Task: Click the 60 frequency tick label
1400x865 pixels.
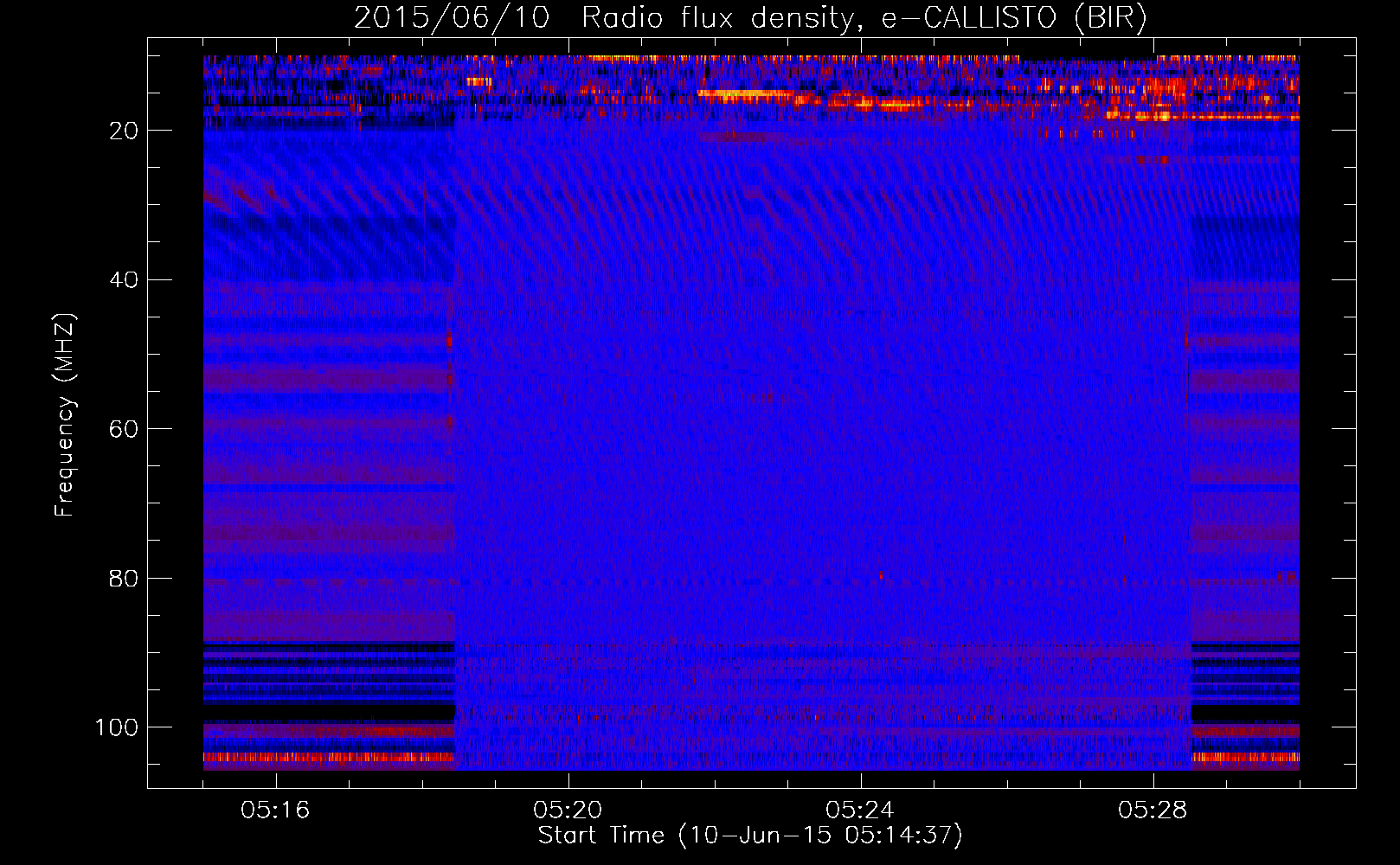Action: 124,430
